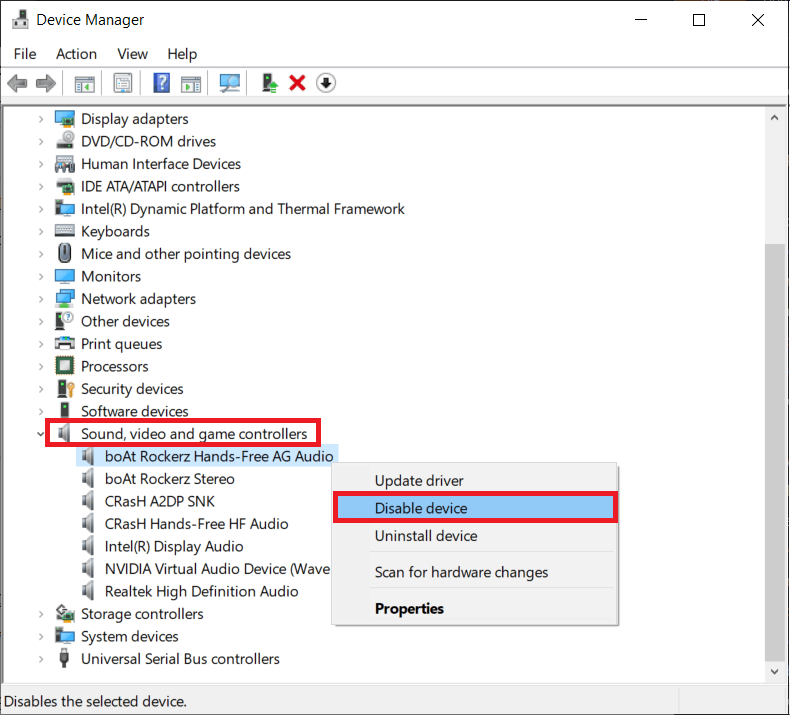Click the scrollbar down arrow
The height and width of the screenshot is (715, 790).
tap(774, 671)
